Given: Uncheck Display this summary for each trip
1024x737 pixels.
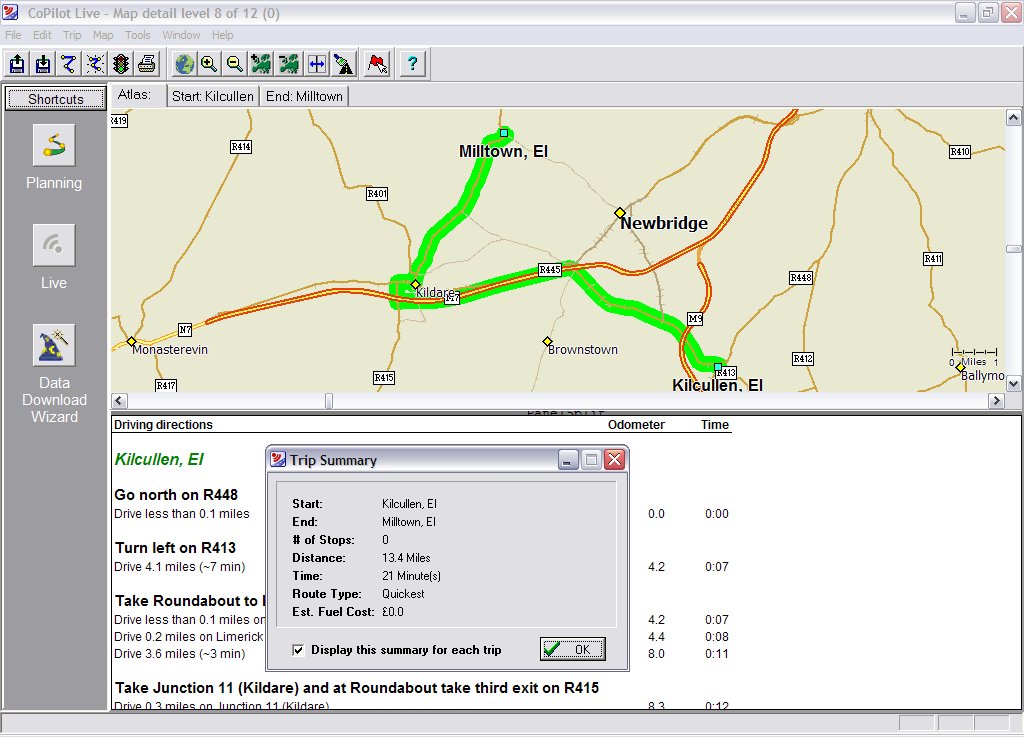Looking at the screenshot, I should point(298,650).
